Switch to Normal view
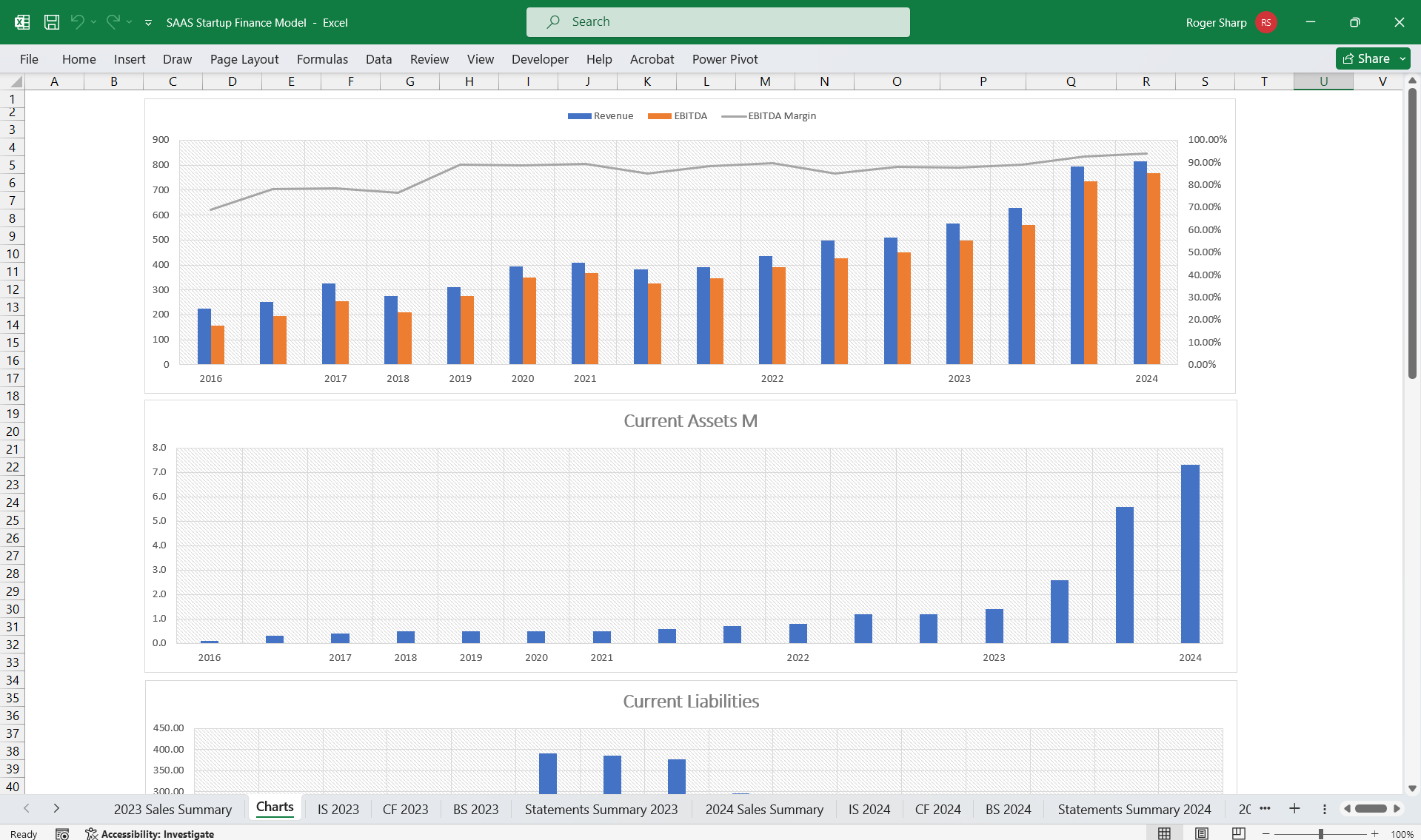The image size is (1421, 840). pos(1164,834)
